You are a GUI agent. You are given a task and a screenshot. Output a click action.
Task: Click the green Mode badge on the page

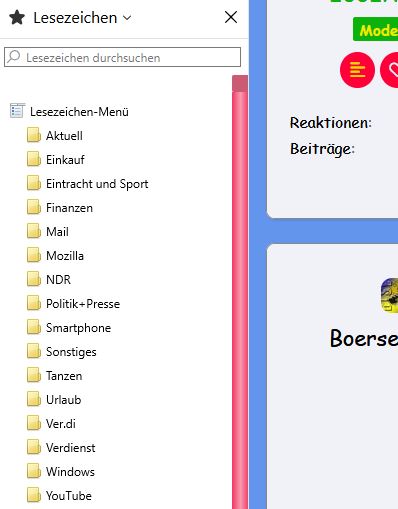pos(376,29)
